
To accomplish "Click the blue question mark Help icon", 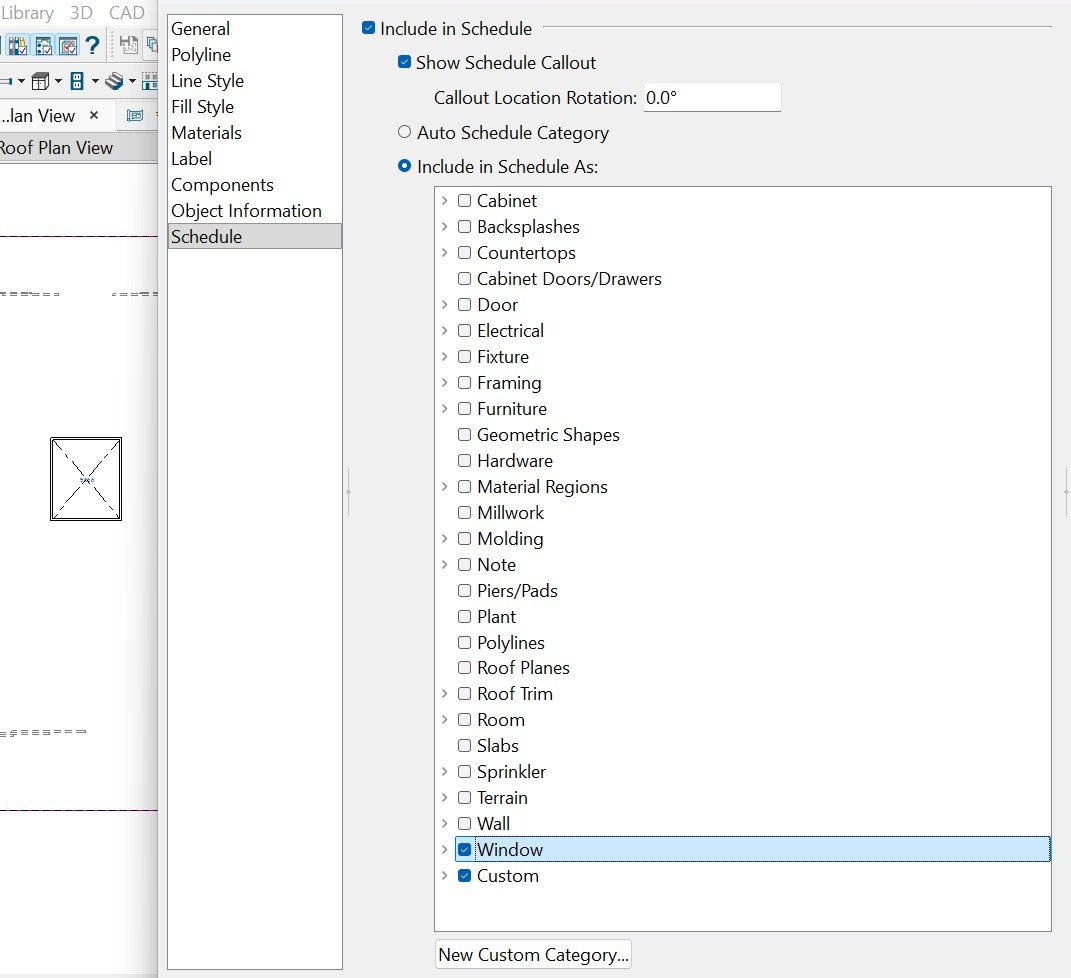I will (92, 46).
